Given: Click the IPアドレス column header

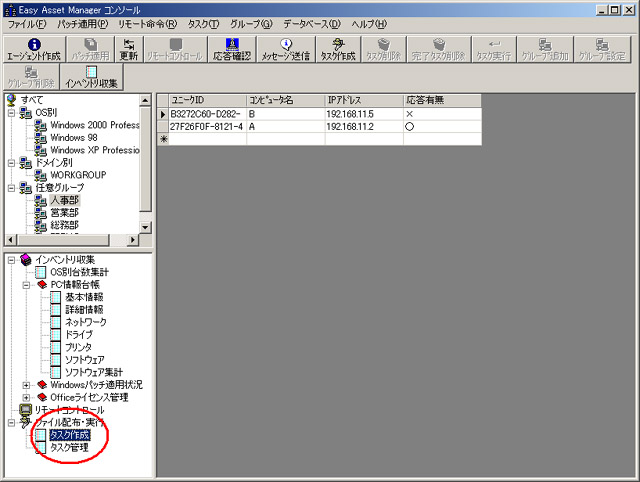Looking at the screenshot, I should click(x=364, y=100).
